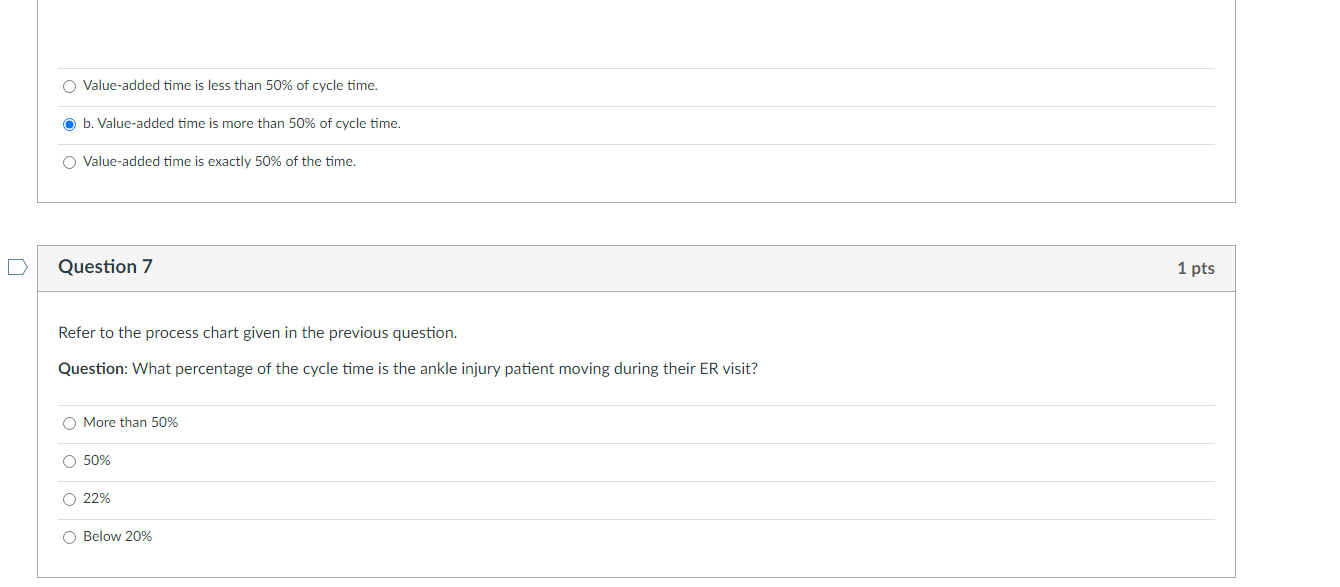Click the '1 pts' points indicator
The width and height of the screenshot is (1340, 587).
1195,268
